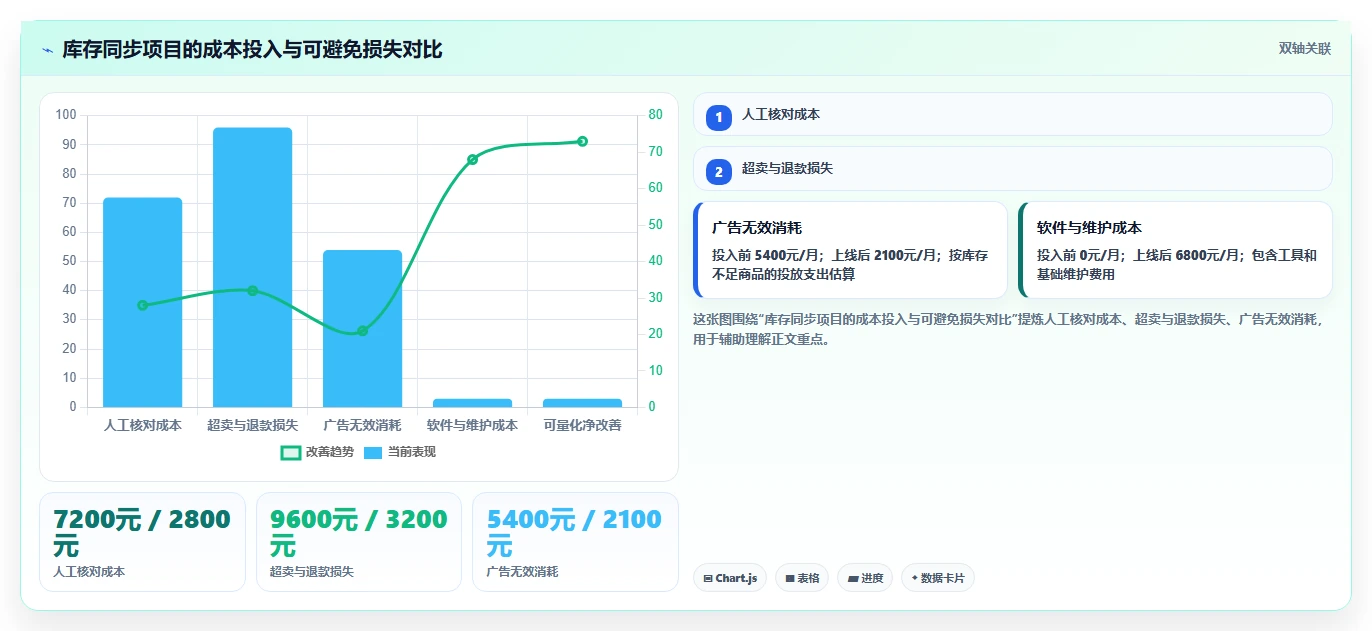The width and height of the screenshot is (1372, 631).
Task: Click the 可量化净改善 small bar
Action: click(582, 403)
